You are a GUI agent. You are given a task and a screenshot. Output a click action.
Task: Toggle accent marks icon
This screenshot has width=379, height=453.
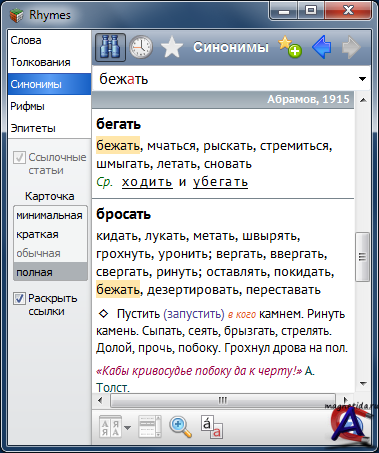(211, 426)
